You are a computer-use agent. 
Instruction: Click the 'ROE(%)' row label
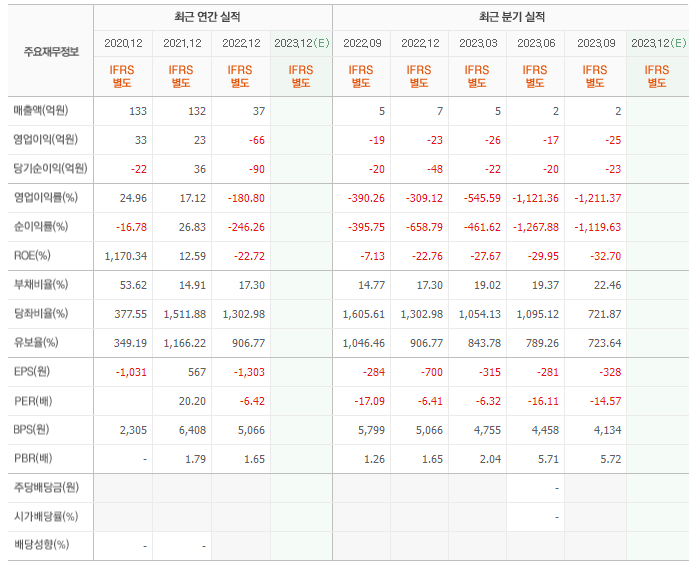[32, 255]
